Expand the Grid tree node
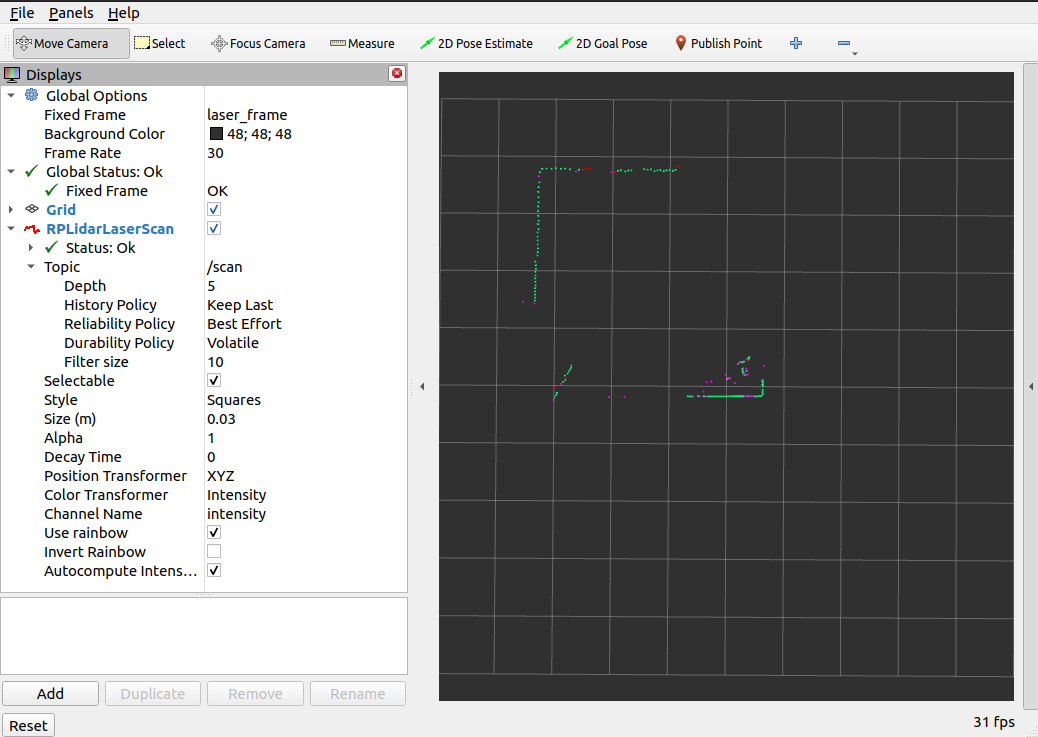The image size is (1038, 737). [11, 209]
